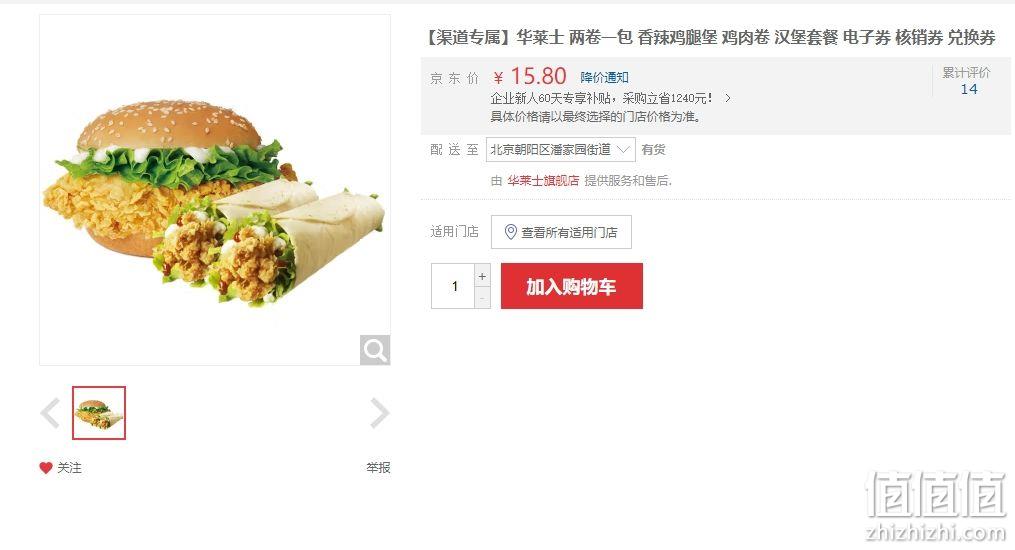
Task: Click 查看所有适用门店 button
Action: coord(561,232)
